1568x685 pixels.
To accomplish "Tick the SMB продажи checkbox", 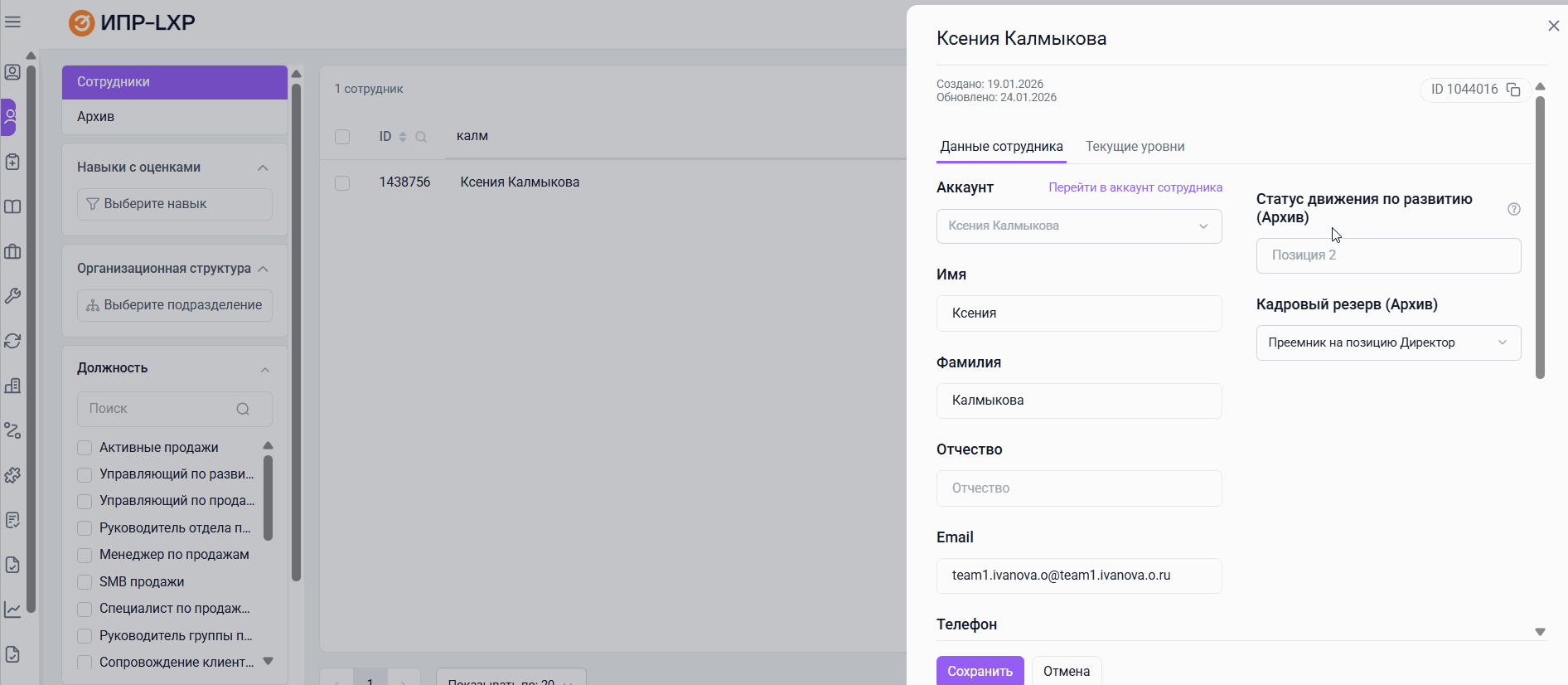I will (x=85, y=582).
